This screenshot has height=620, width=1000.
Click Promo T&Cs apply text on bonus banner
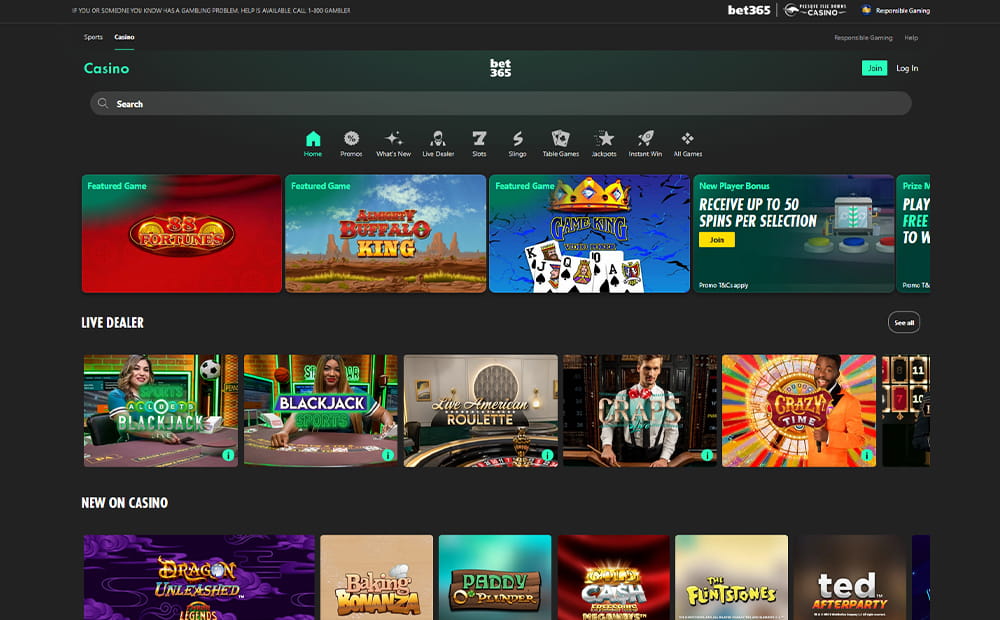[723, 285]
